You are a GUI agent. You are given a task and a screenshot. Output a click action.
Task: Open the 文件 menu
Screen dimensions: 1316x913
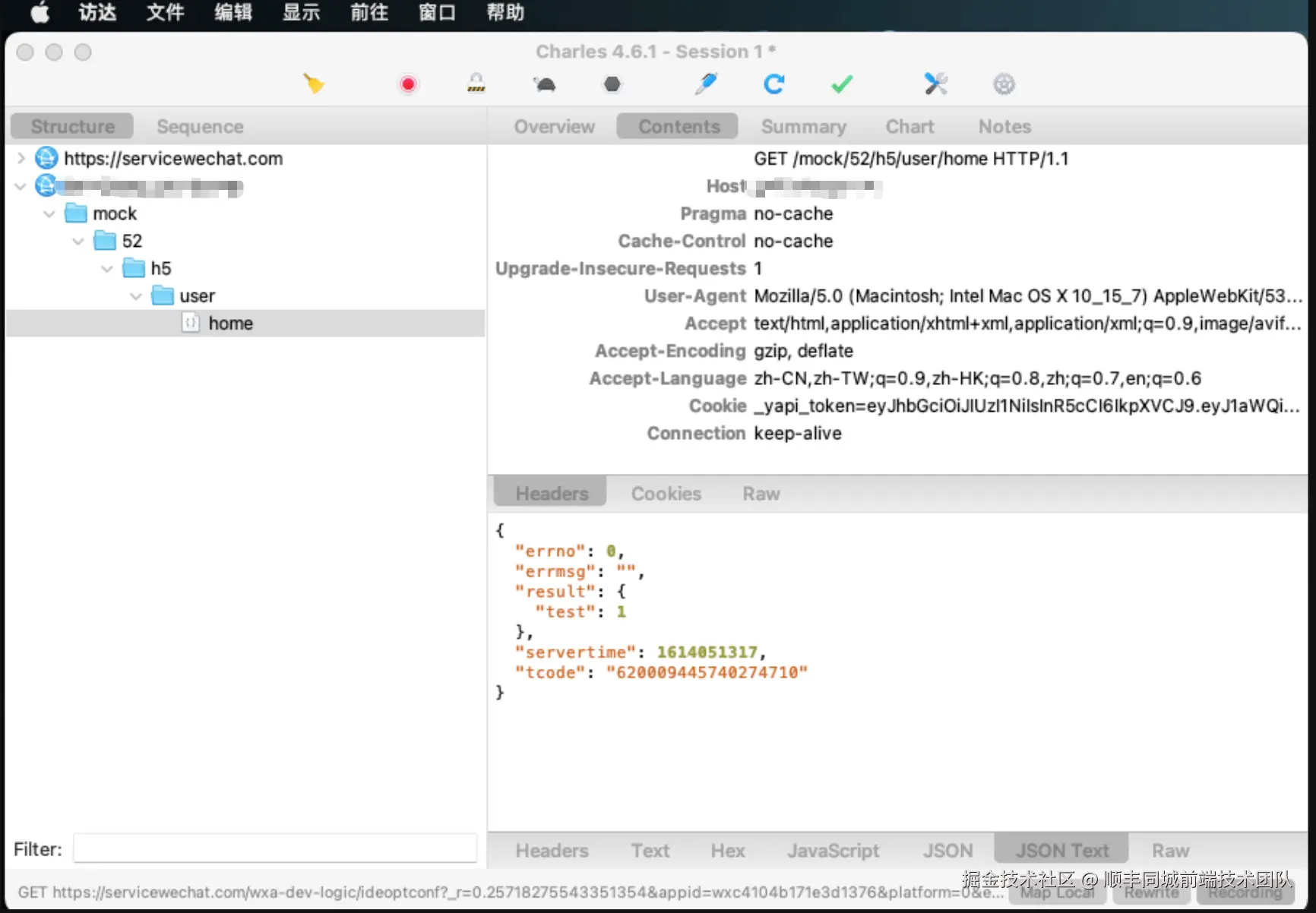166,13
